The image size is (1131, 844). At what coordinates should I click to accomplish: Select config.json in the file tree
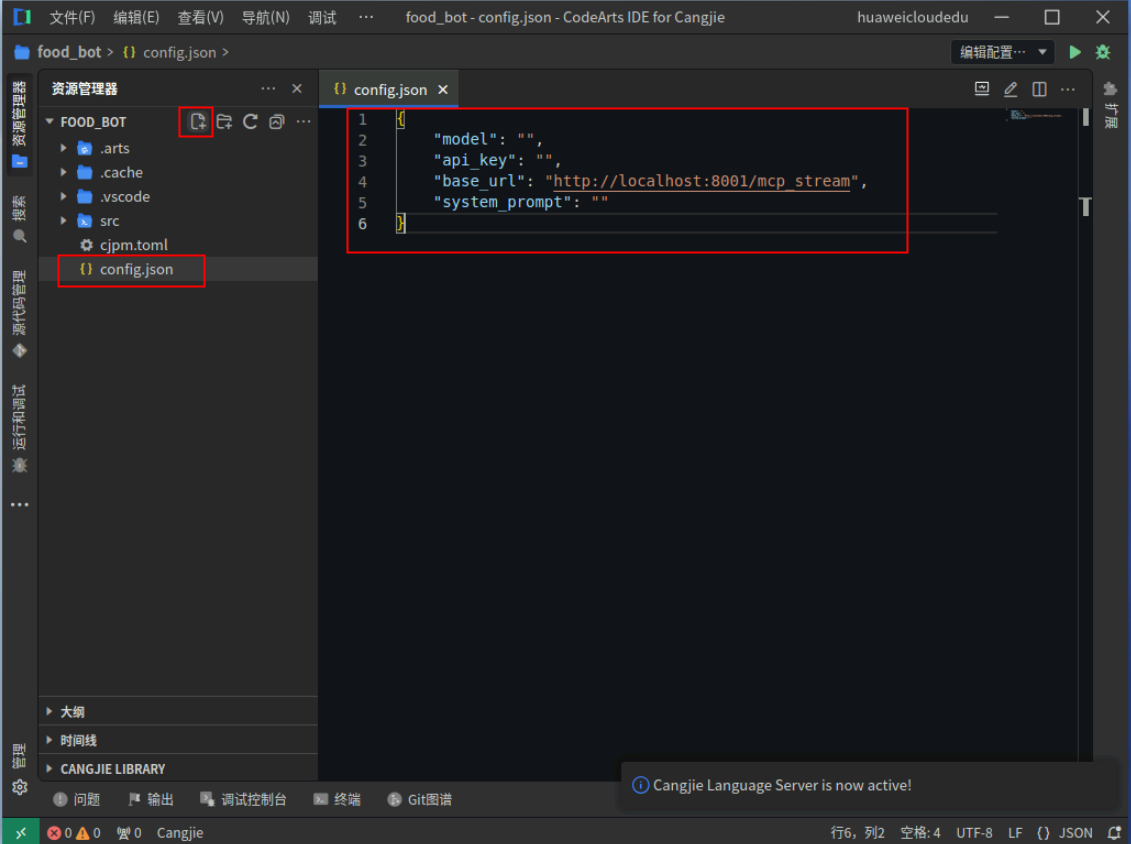[x=136, y=269]
